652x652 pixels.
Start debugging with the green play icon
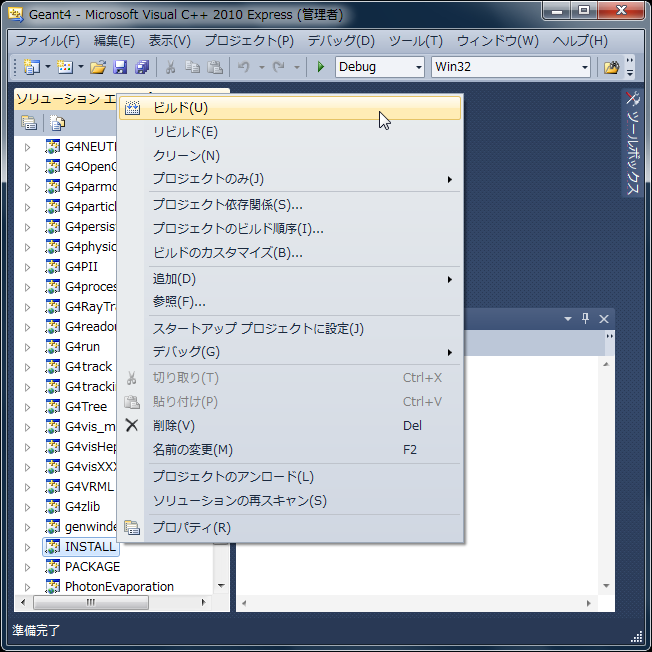(321, 67)
